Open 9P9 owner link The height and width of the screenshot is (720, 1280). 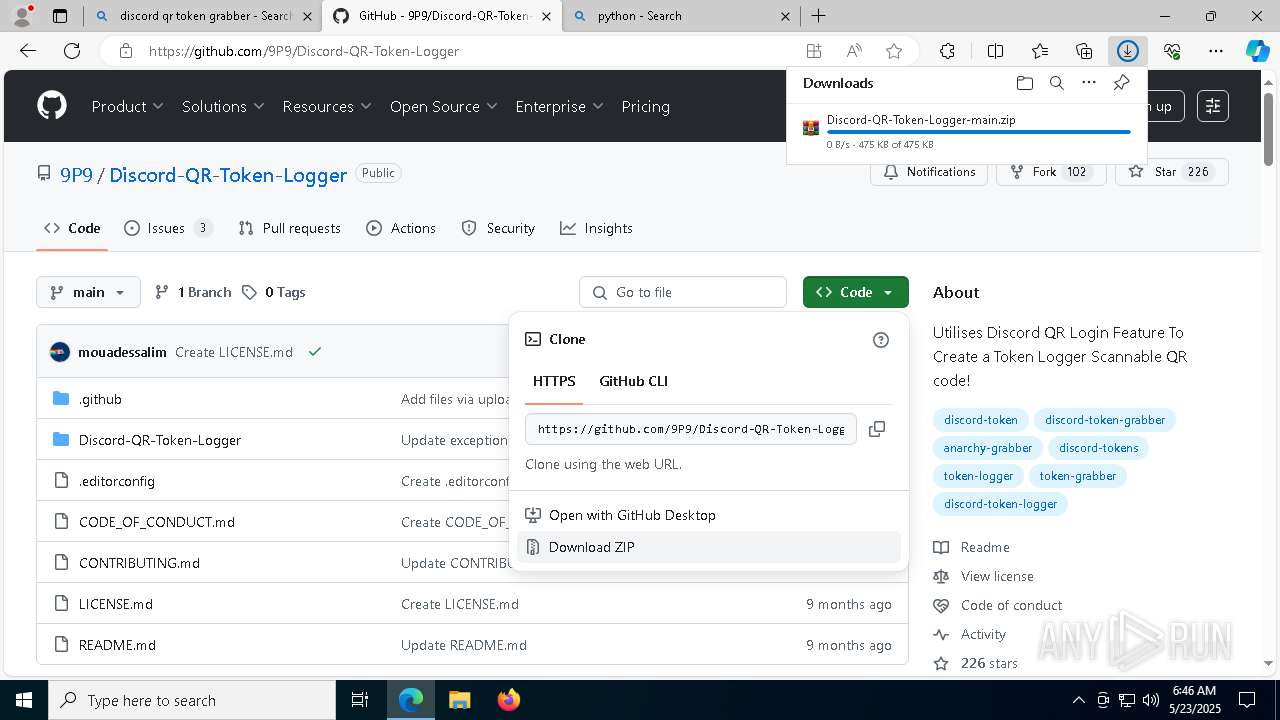tap(76, 174)
